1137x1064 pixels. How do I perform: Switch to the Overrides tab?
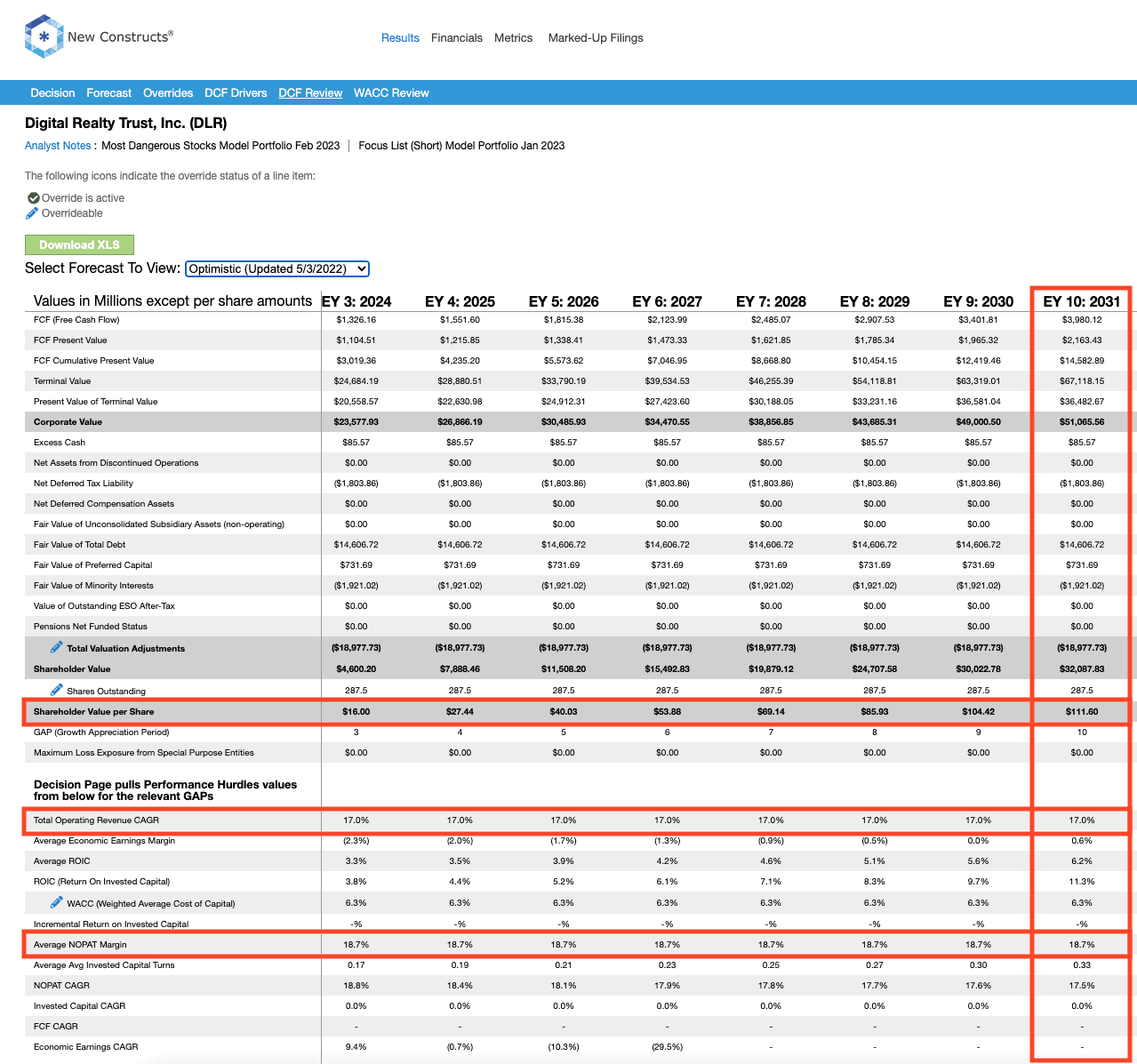[168, 93]
